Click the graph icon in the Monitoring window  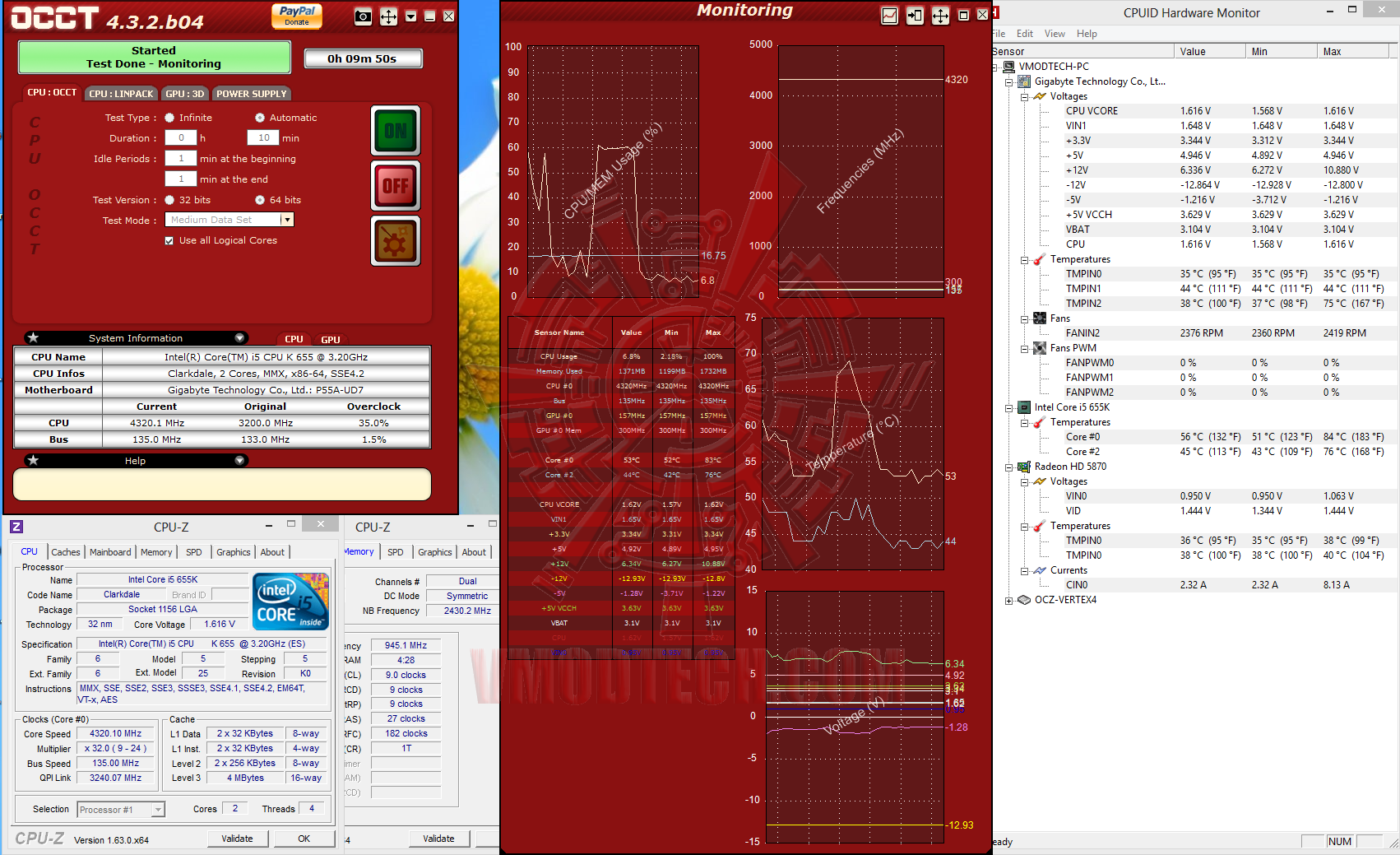[x=889, y=16]
